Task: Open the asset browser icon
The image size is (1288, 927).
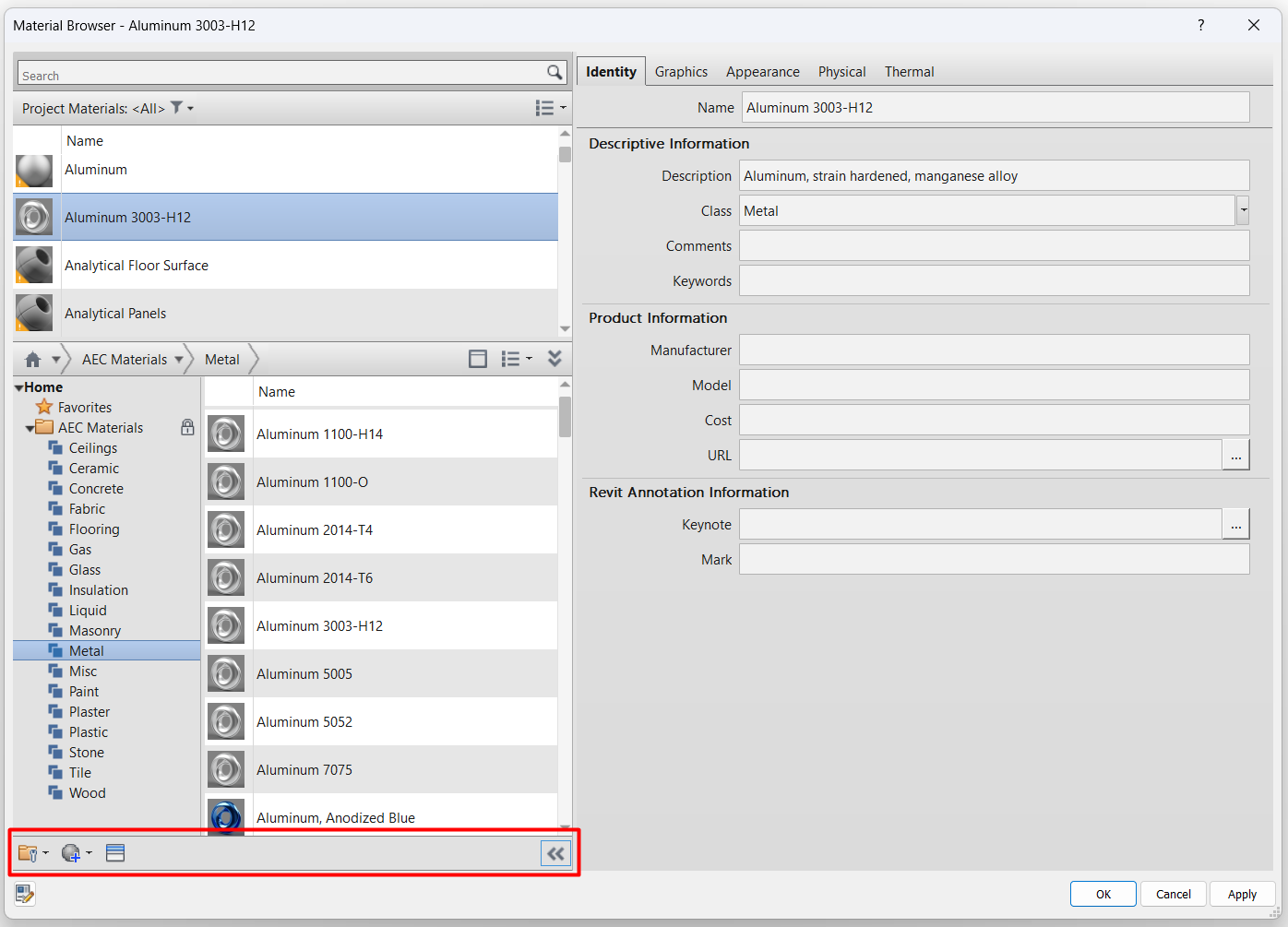Action: coord(115,853)
